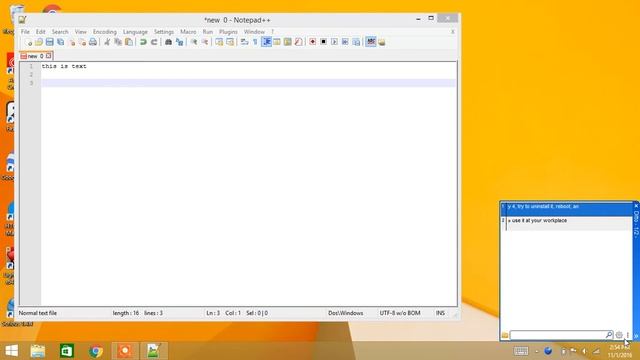The height and width of the screenshot is (360, 640).
Task: Open the Settings menu
Action: (x=164, y=32)
